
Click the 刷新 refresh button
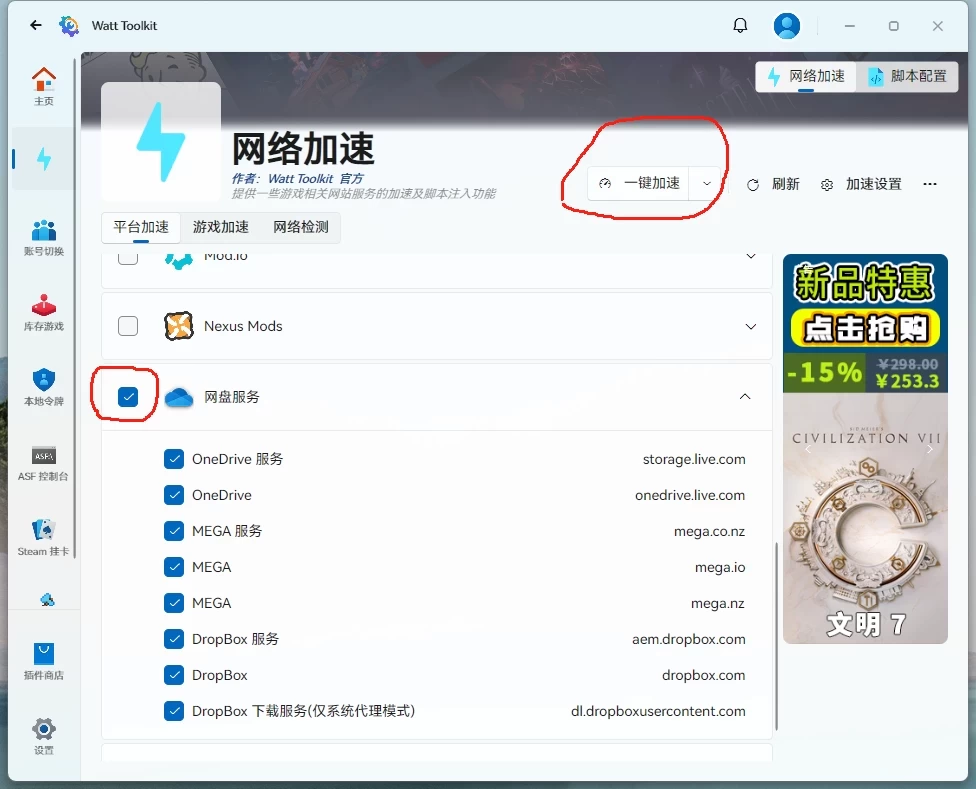tap(774, 184)
